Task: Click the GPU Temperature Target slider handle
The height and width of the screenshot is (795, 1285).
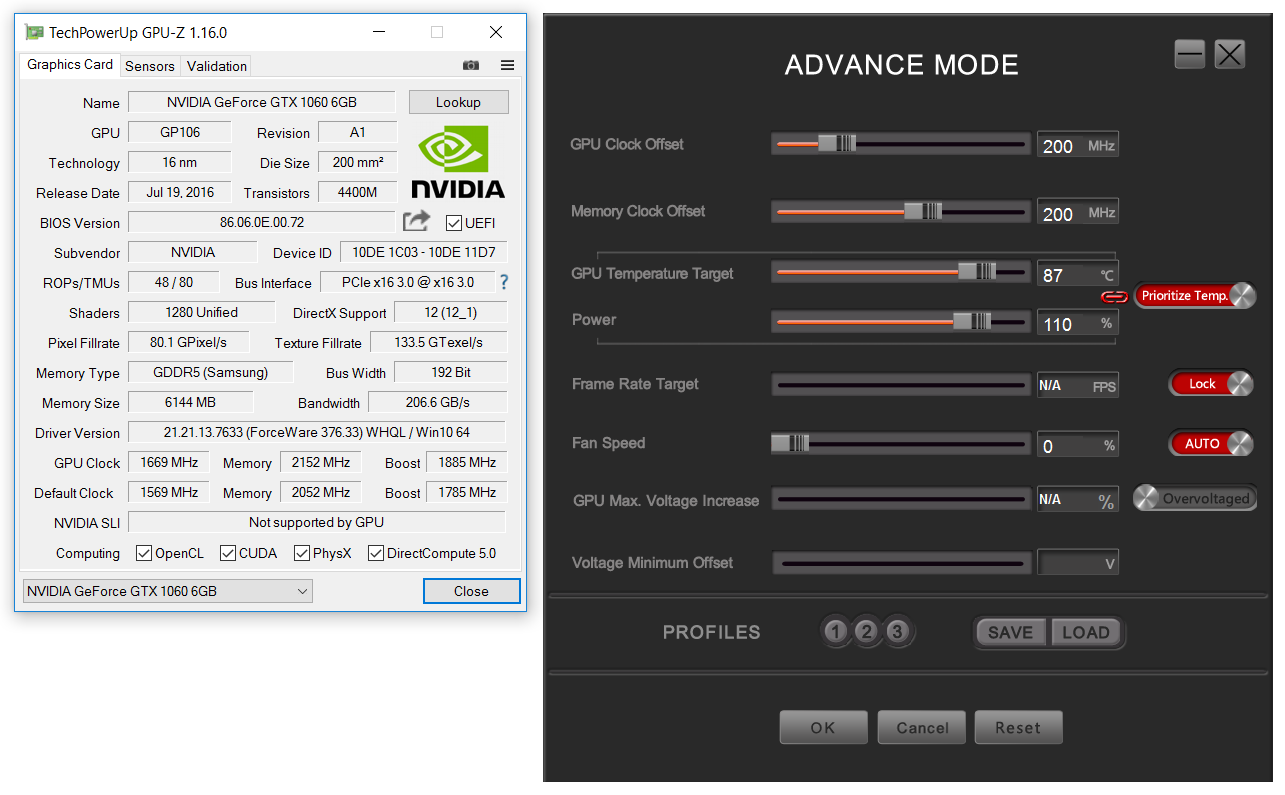Action: coord(977,271)
